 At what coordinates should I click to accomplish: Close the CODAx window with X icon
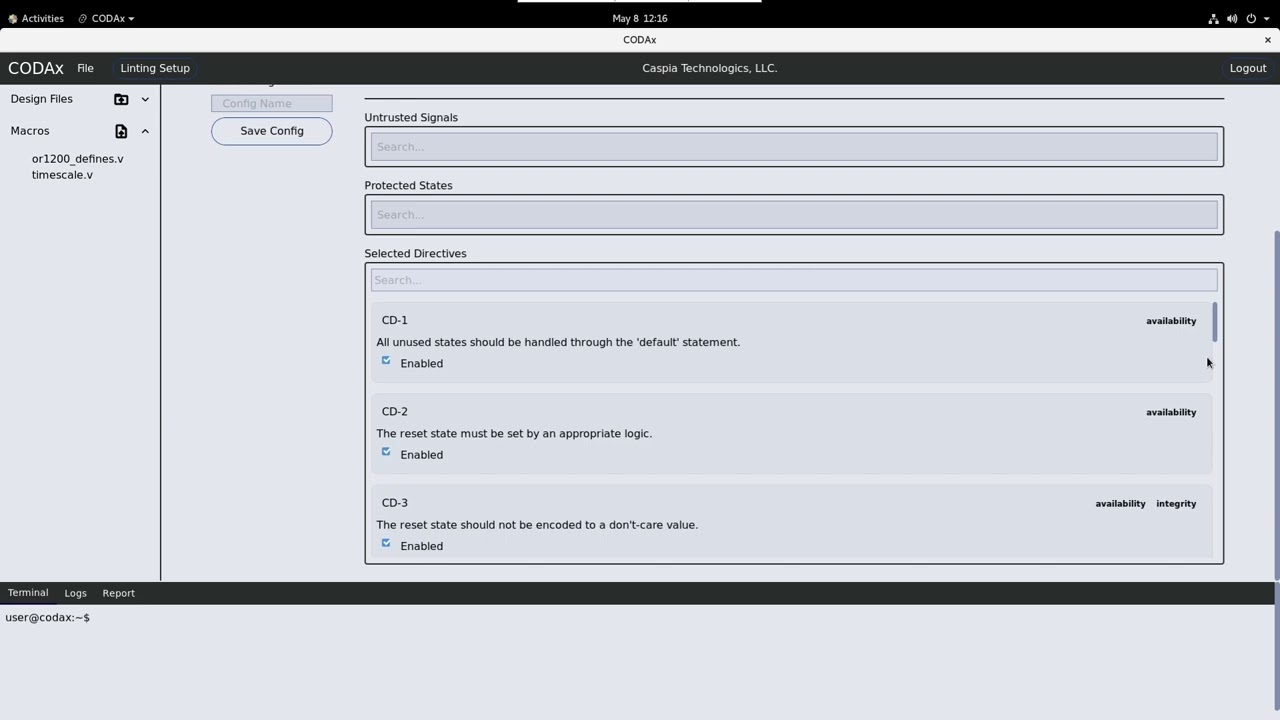tap(1267, 40)
